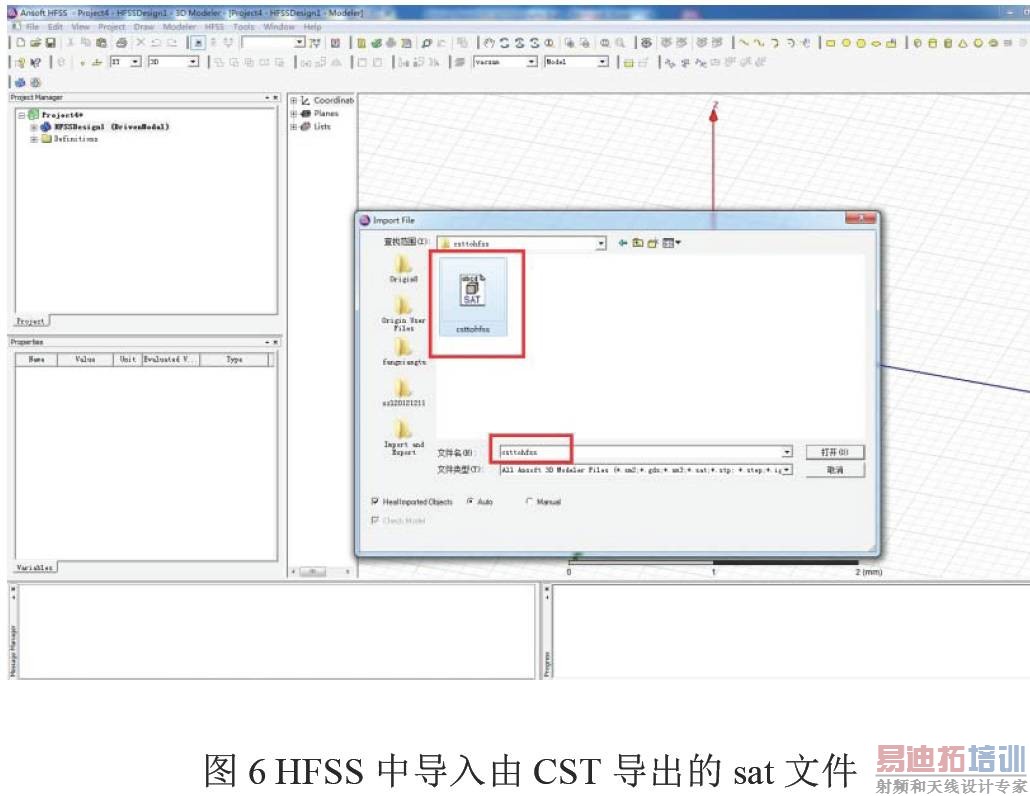Click the What's This help cursor icon
Viewport: 1030px width, 796px height.
[x=35, y=62]
